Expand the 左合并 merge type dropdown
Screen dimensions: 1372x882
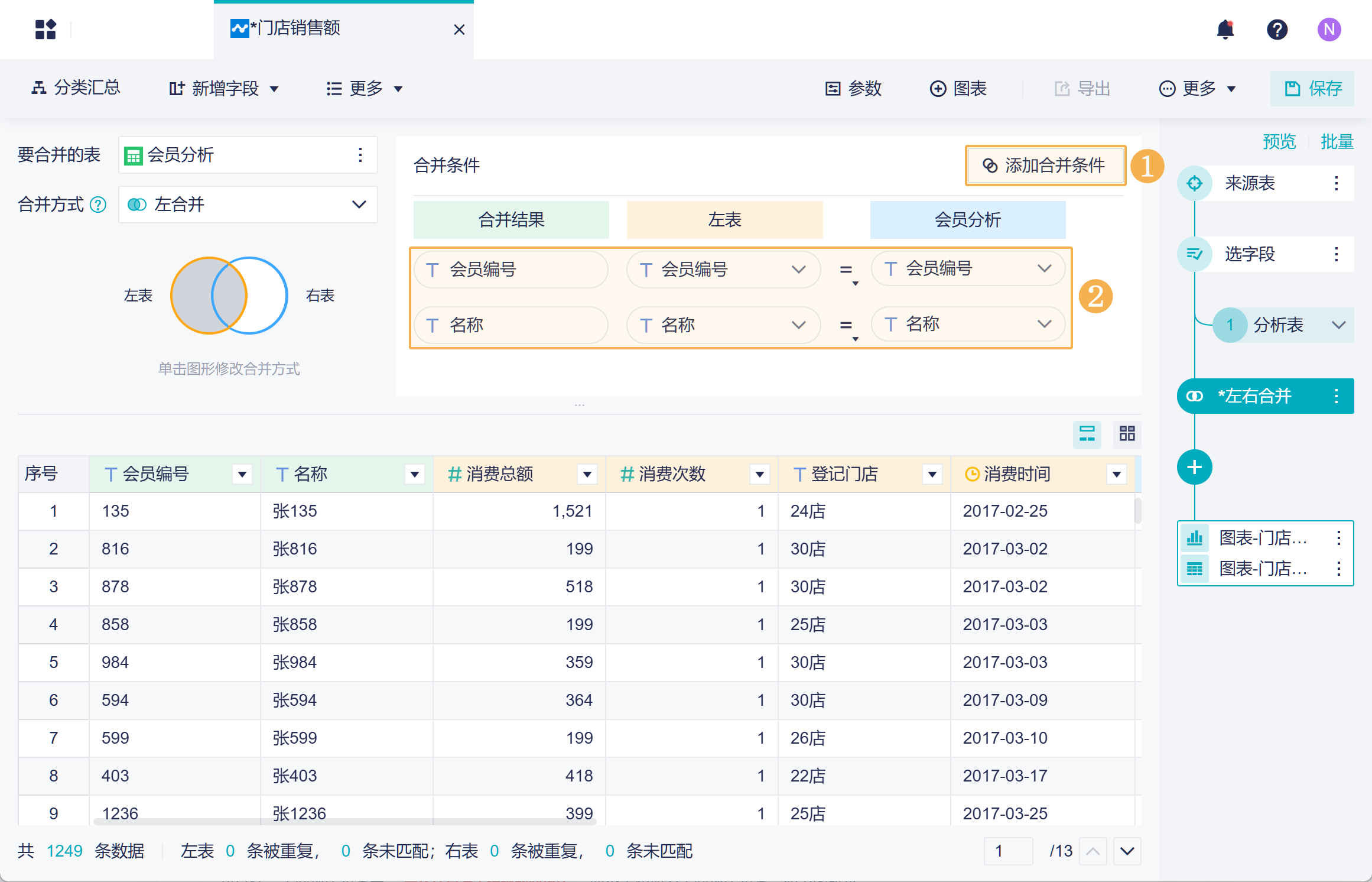pyautogui.click(x=359, y=205)
